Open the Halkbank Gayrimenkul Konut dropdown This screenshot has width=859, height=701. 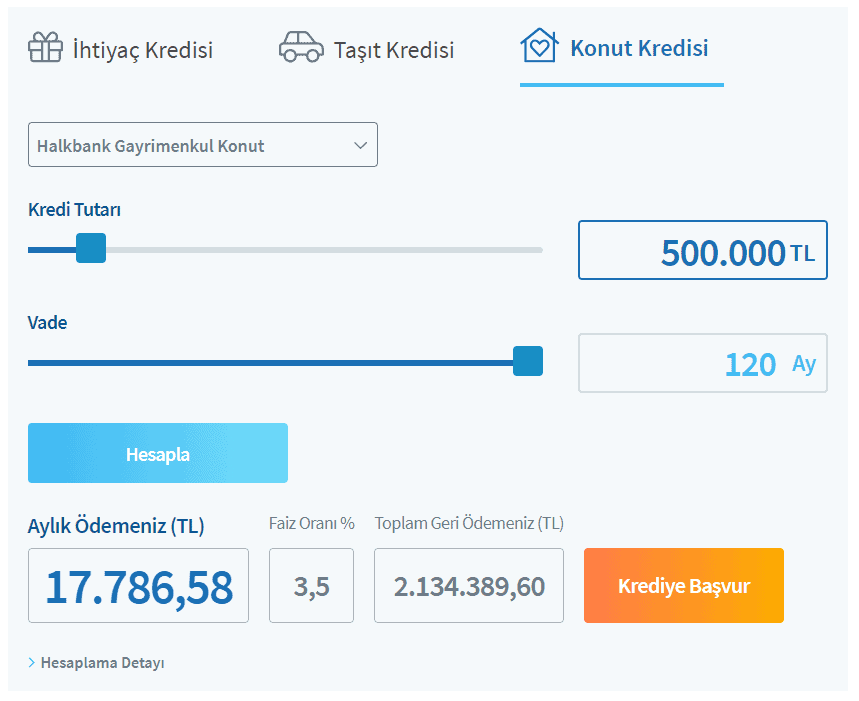click(203, 144)
